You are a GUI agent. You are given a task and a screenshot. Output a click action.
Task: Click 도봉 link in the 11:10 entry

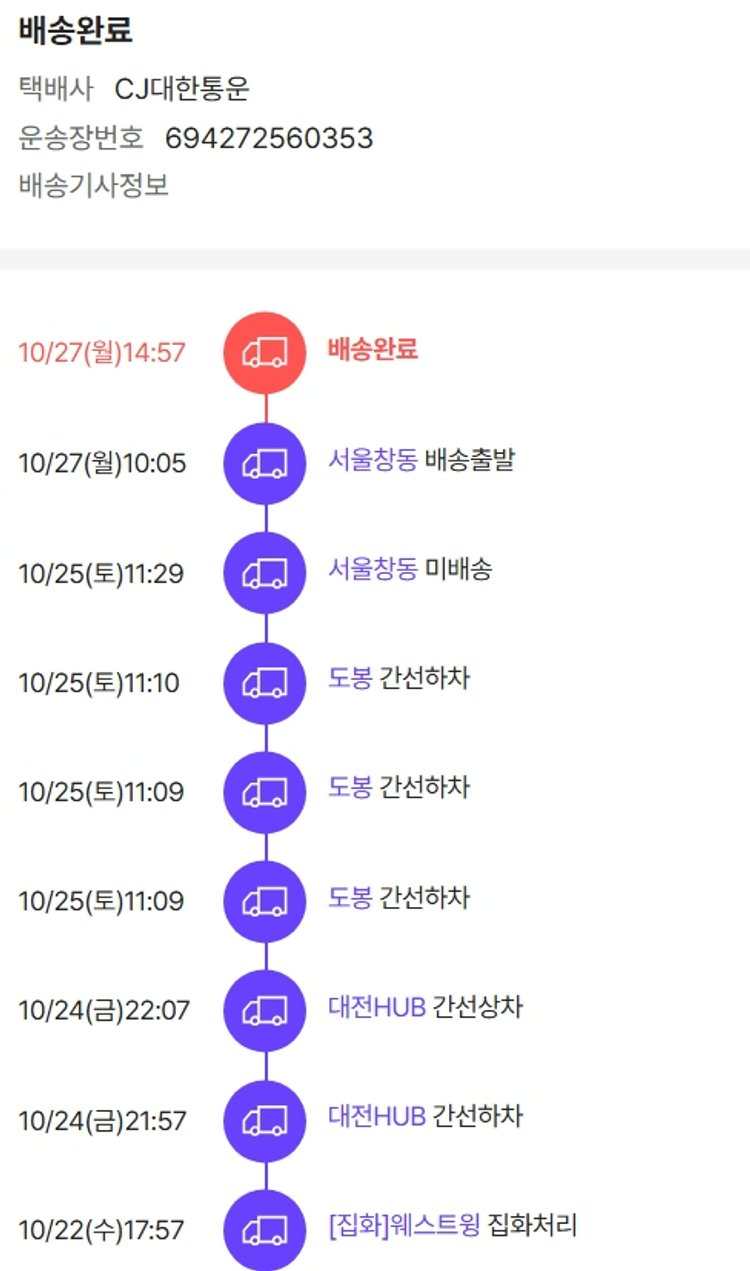pyautogui.click(x=350, y=679)
